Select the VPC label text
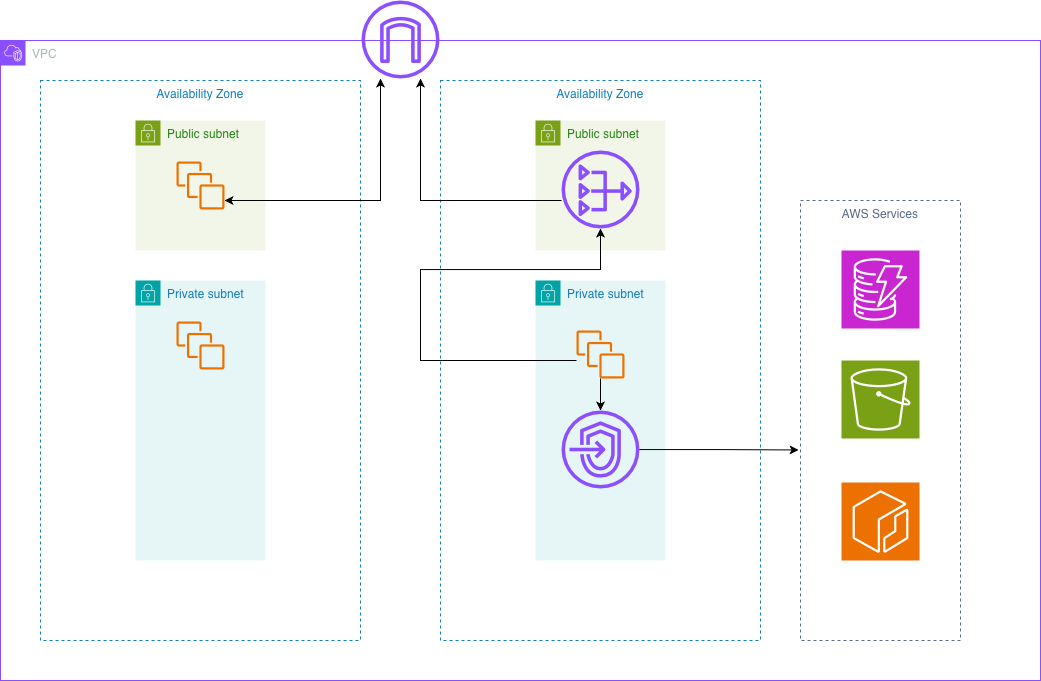Screen dimensions: 1041x681 click(x=45, y=54)
